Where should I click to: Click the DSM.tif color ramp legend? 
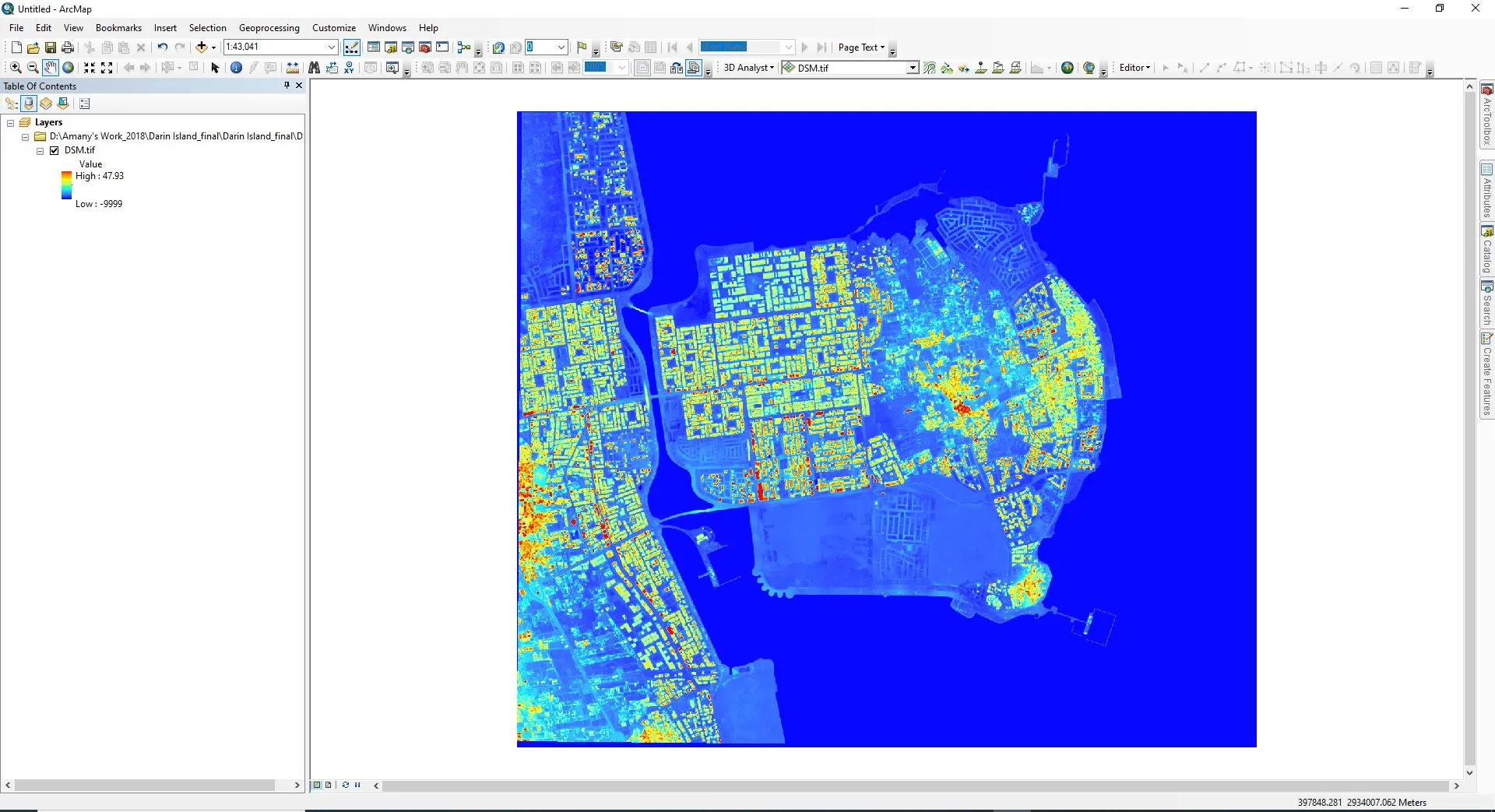pyautogui.click(x=67, y=185)
